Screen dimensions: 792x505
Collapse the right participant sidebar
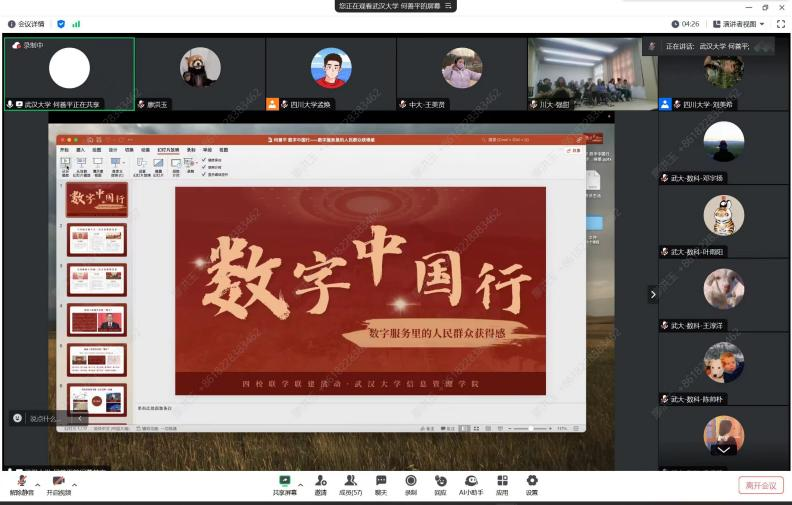point(653,294)
